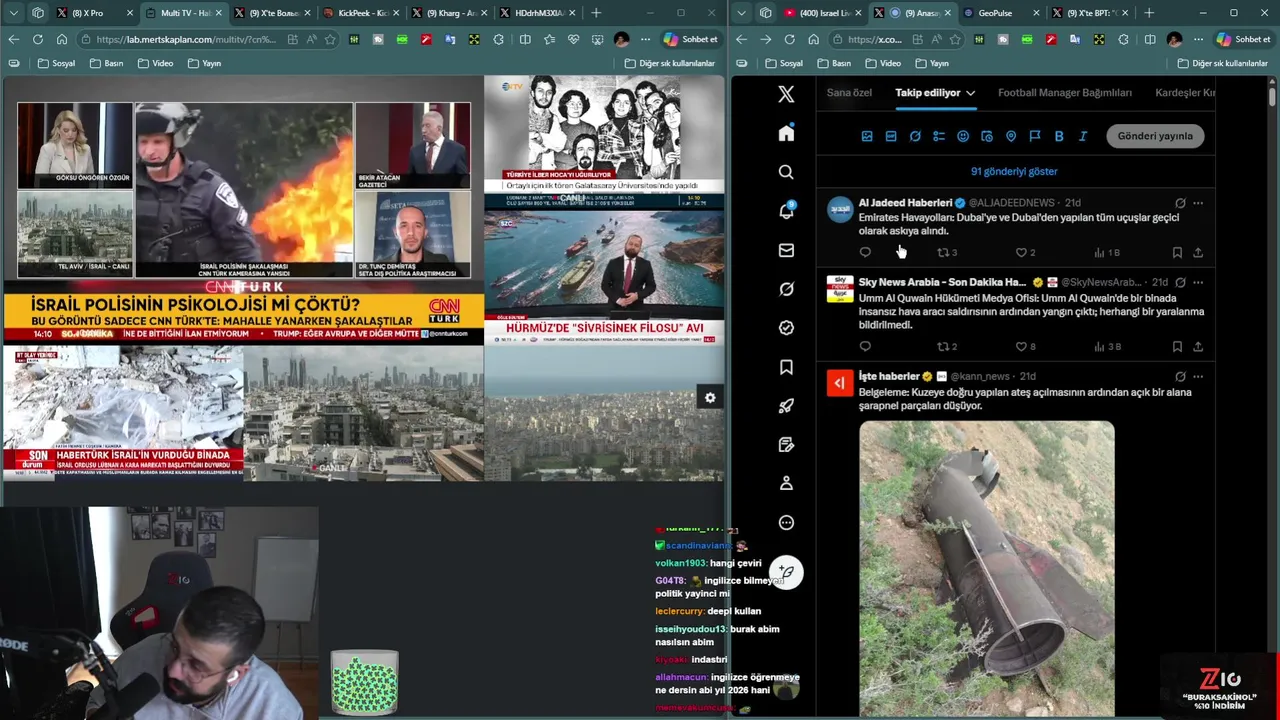Favorite the X page with star icon
1280x720 pixels.
(x=955, y=39)
